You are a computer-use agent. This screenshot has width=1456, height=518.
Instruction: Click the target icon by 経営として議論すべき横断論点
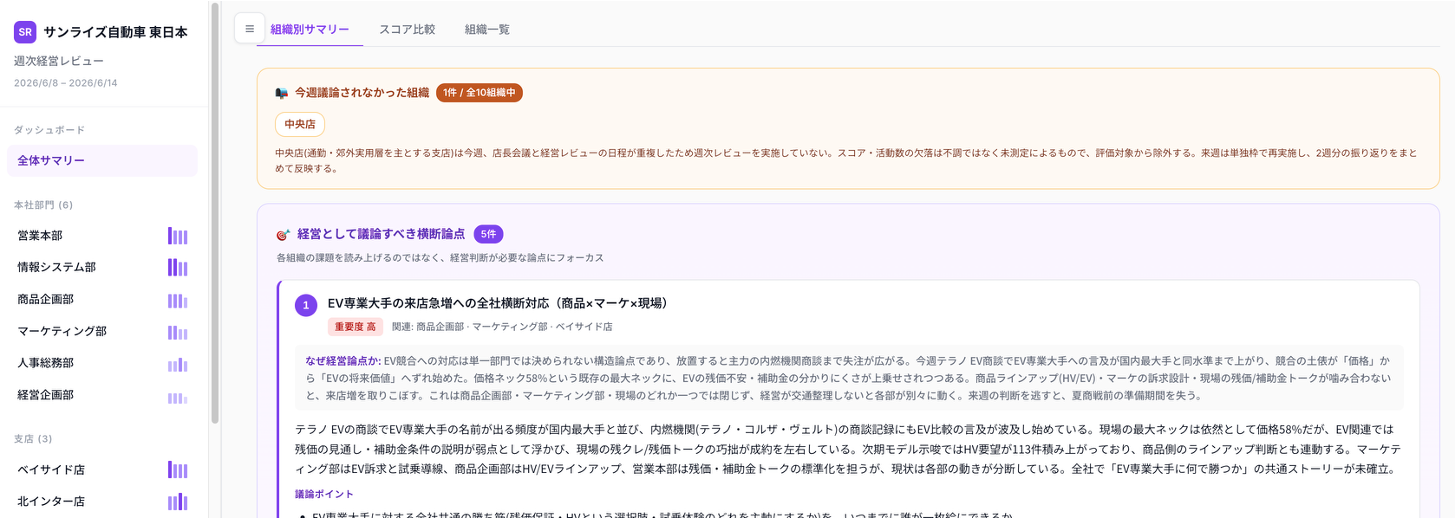283,234
